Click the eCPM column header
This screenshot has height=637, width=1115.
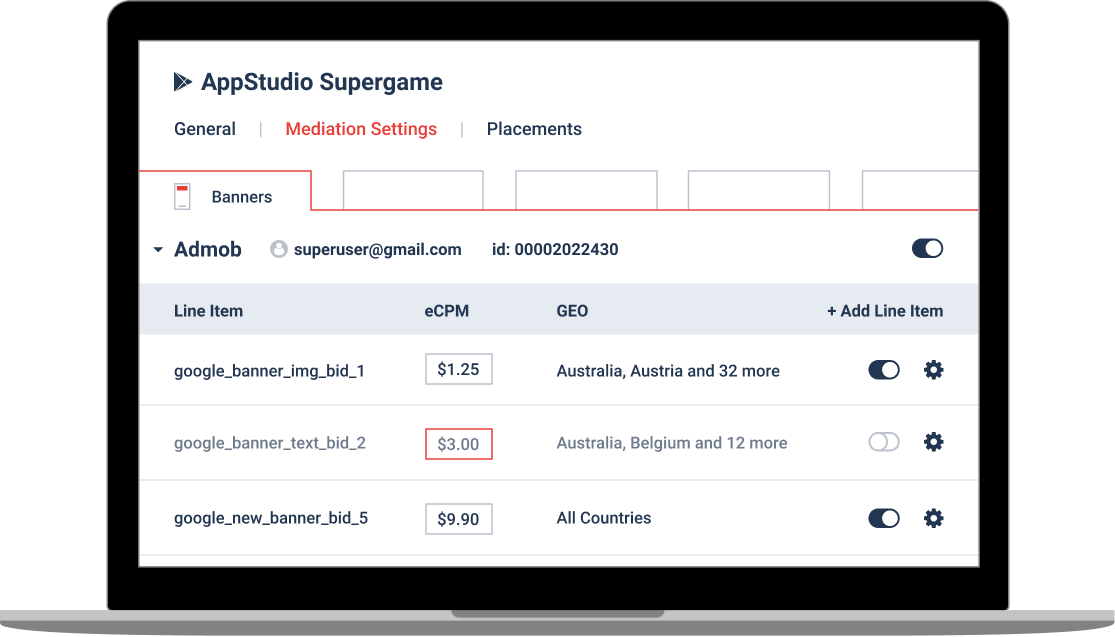click(447, 311)
